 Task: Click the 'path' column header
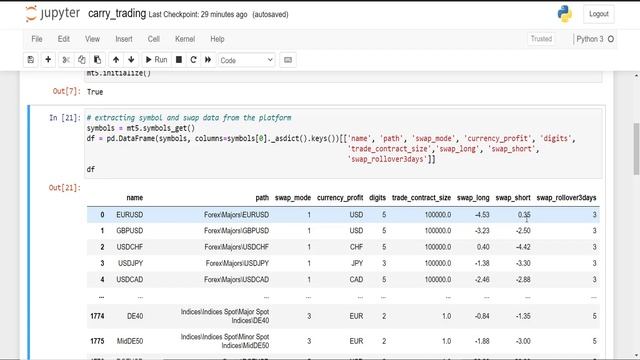click(x=262, y=198)
